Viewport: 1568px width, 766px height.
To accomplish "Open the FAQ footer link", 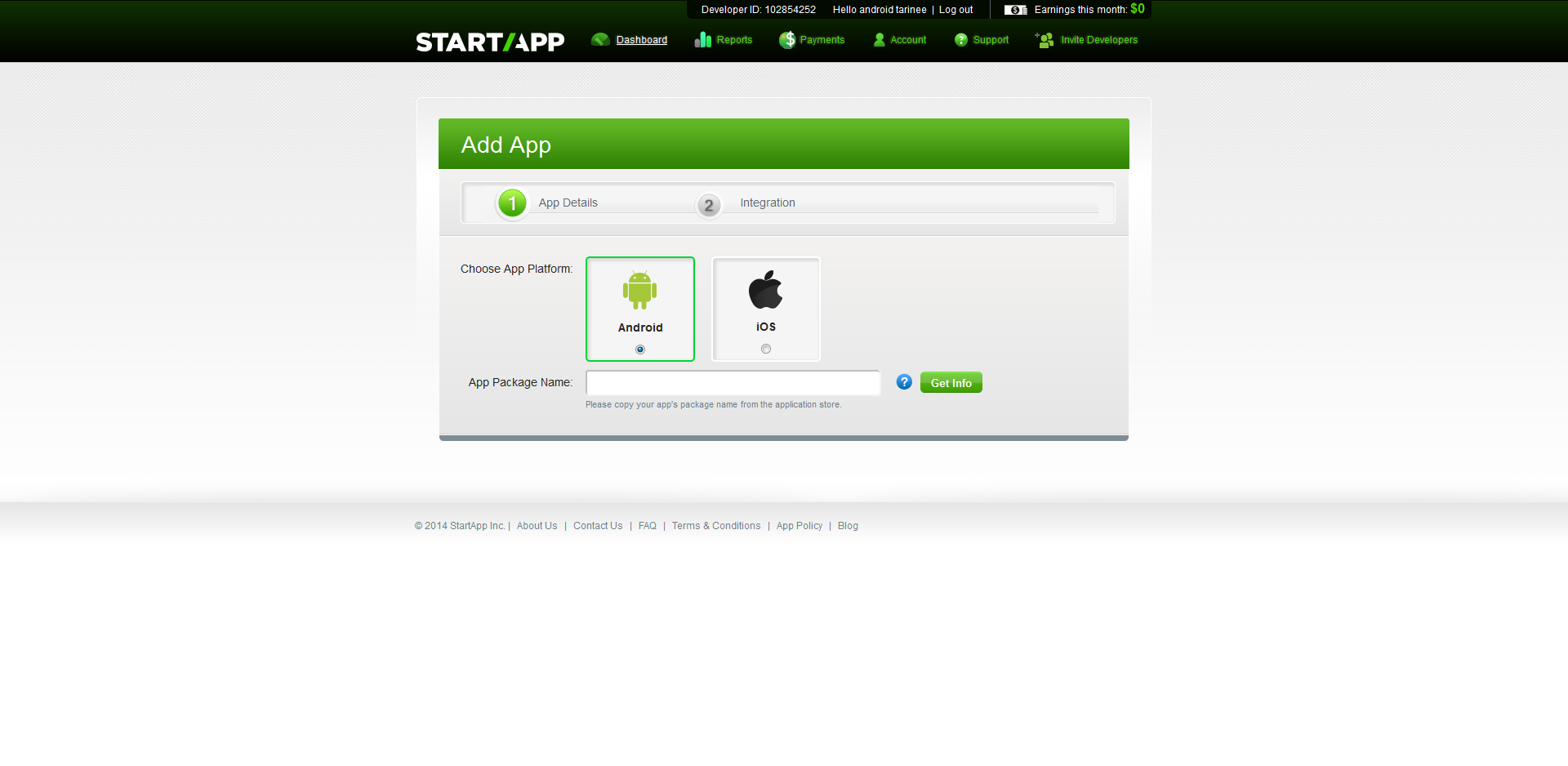I will (x=648, y=526).
